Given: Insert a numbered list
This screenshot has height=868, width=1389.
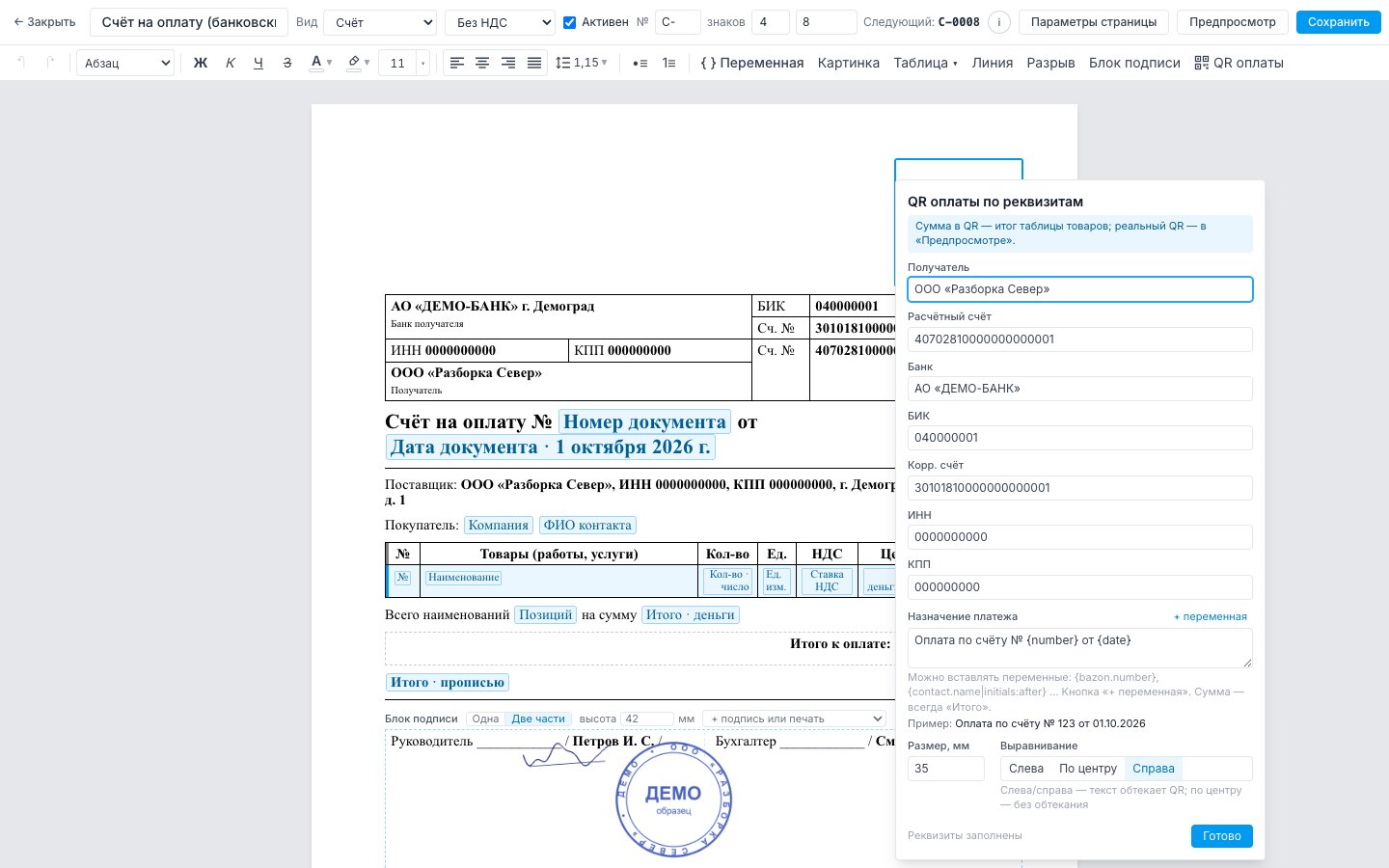Looking at the screenshot, I should point(668,63).
